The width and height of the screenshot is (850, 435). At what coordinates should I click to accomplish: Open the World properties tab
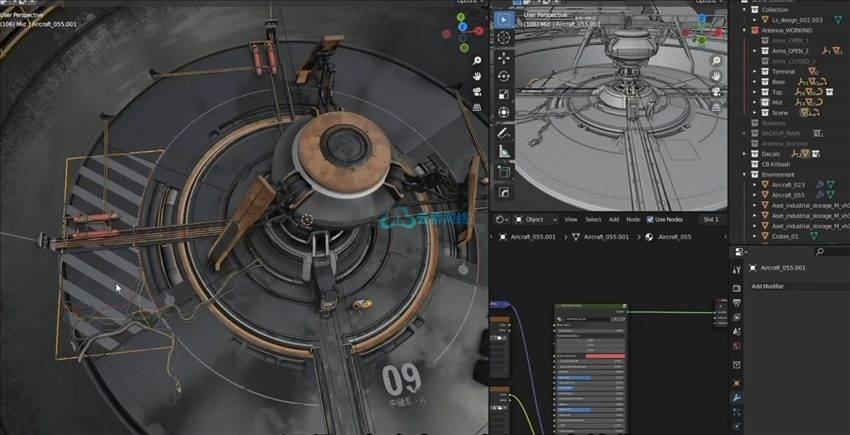point(736,346)
